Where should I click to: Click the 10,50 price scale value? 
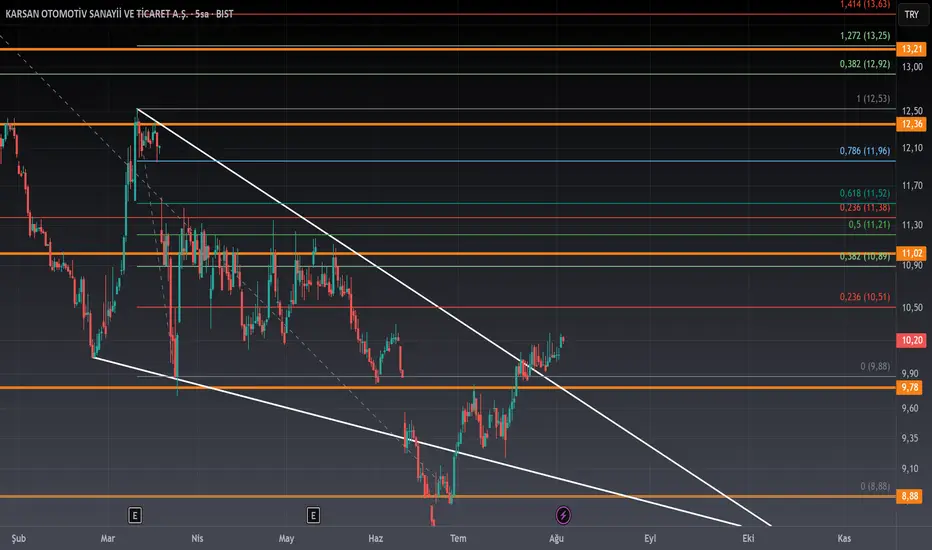click(x=912, y=307)
